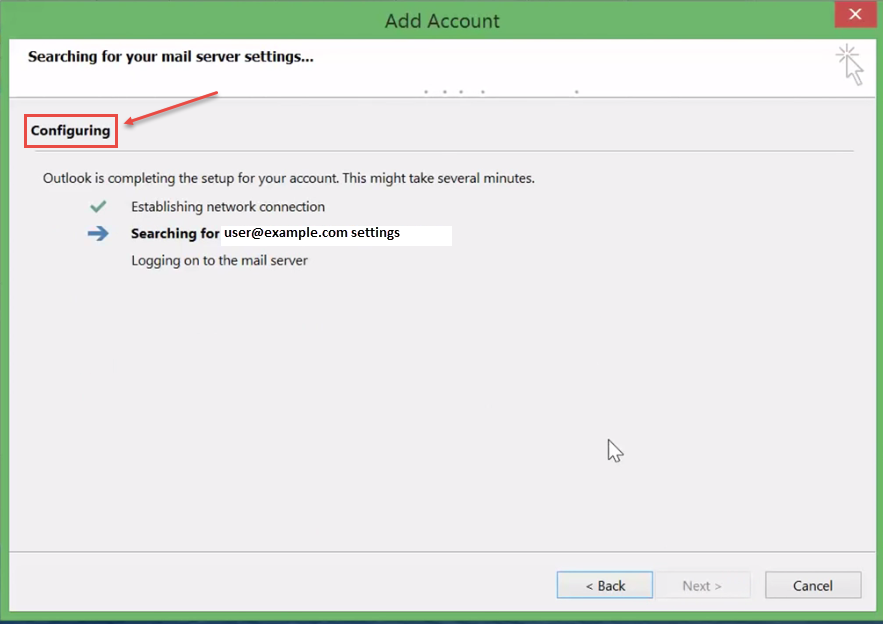
Task: Select the red-boxed Configuring label
Action: [70, 130]
